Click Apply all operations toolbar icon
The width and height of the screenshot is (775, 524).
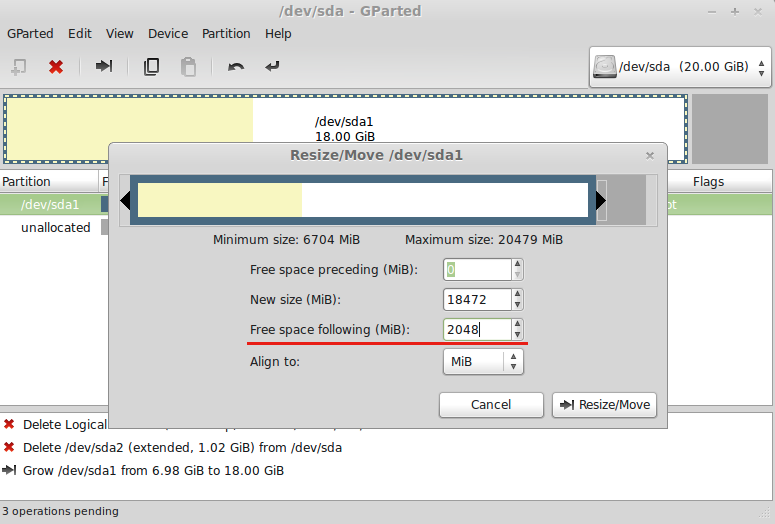pyautogui.click(x=272, y=67)
